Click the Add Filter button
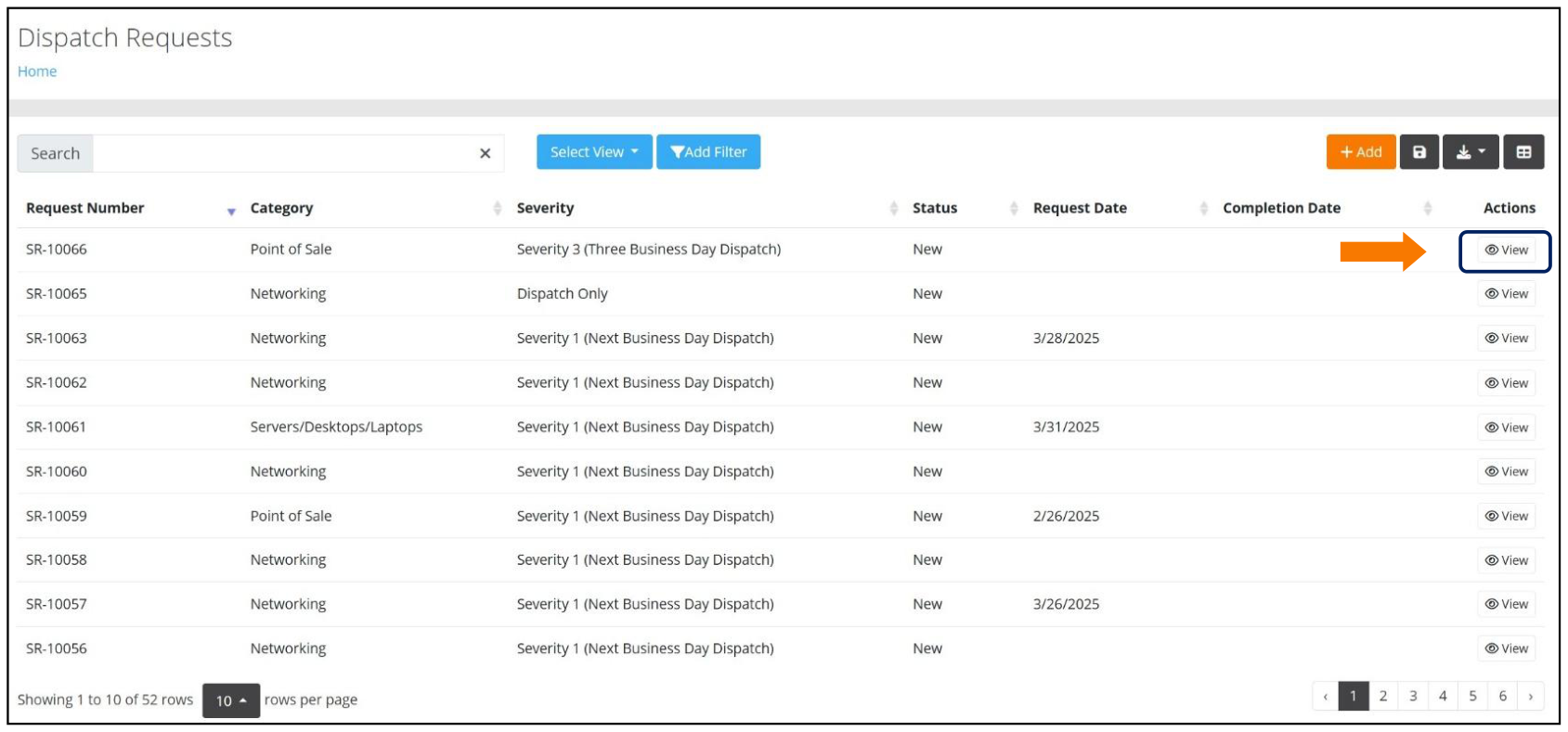1568x732 pixels. coord(708,152)
